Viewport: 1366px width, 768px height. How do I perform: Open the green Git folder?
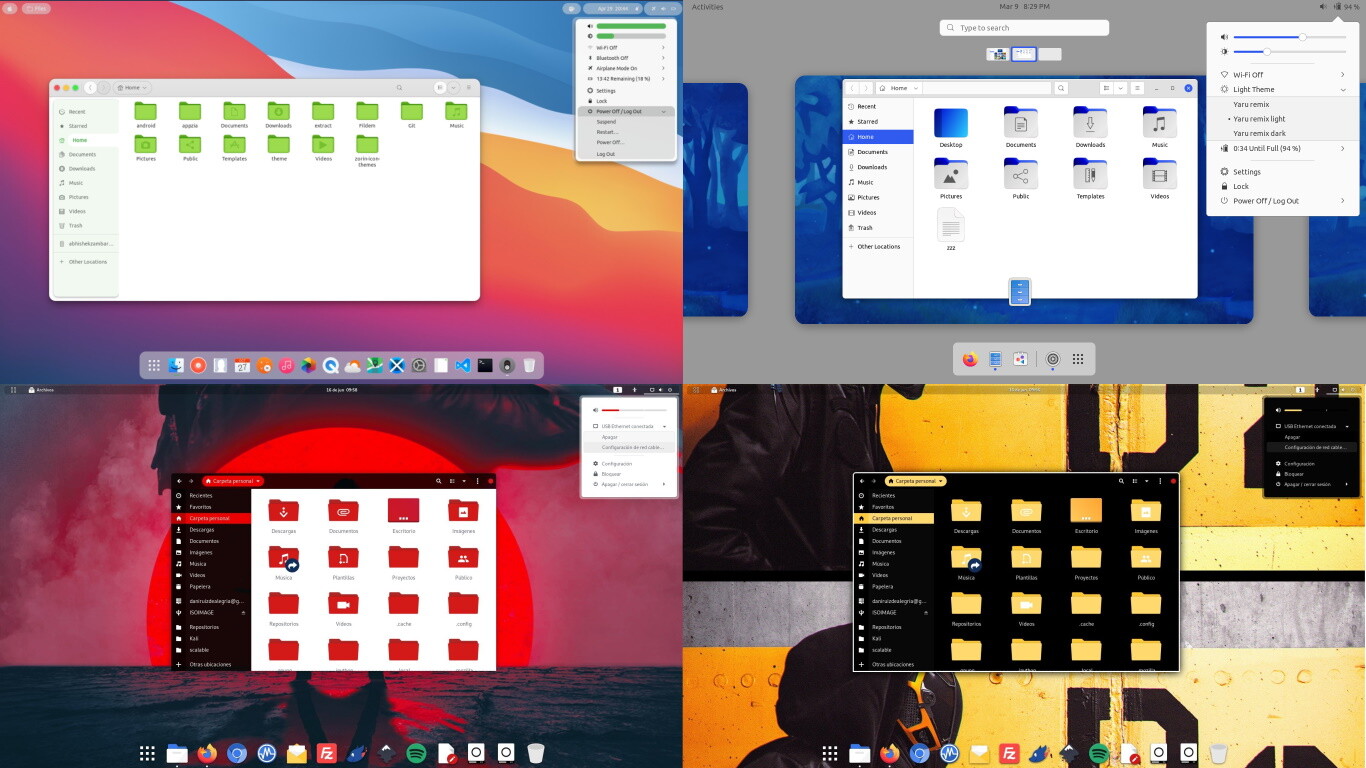[412, 115]
